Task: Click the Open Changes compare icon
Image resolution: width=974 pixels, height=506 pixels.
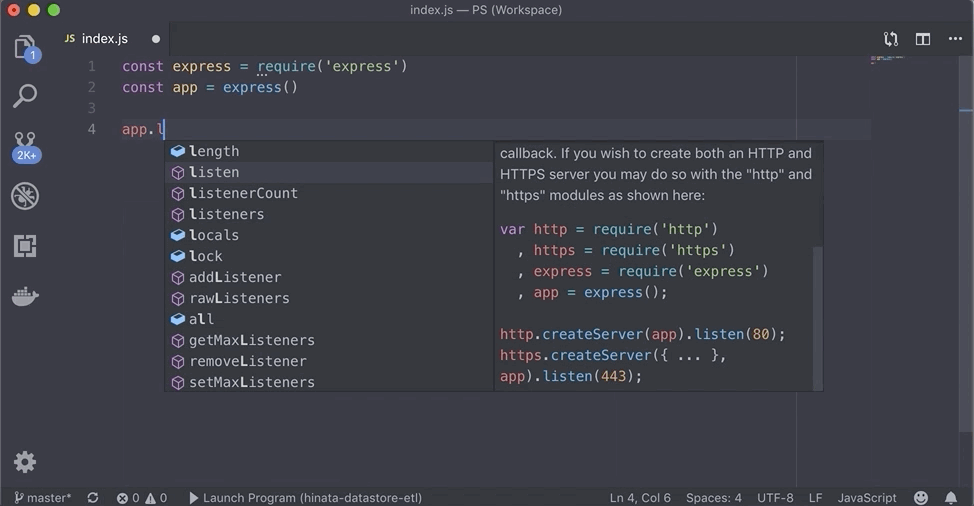Action: (x=891, y=39)
